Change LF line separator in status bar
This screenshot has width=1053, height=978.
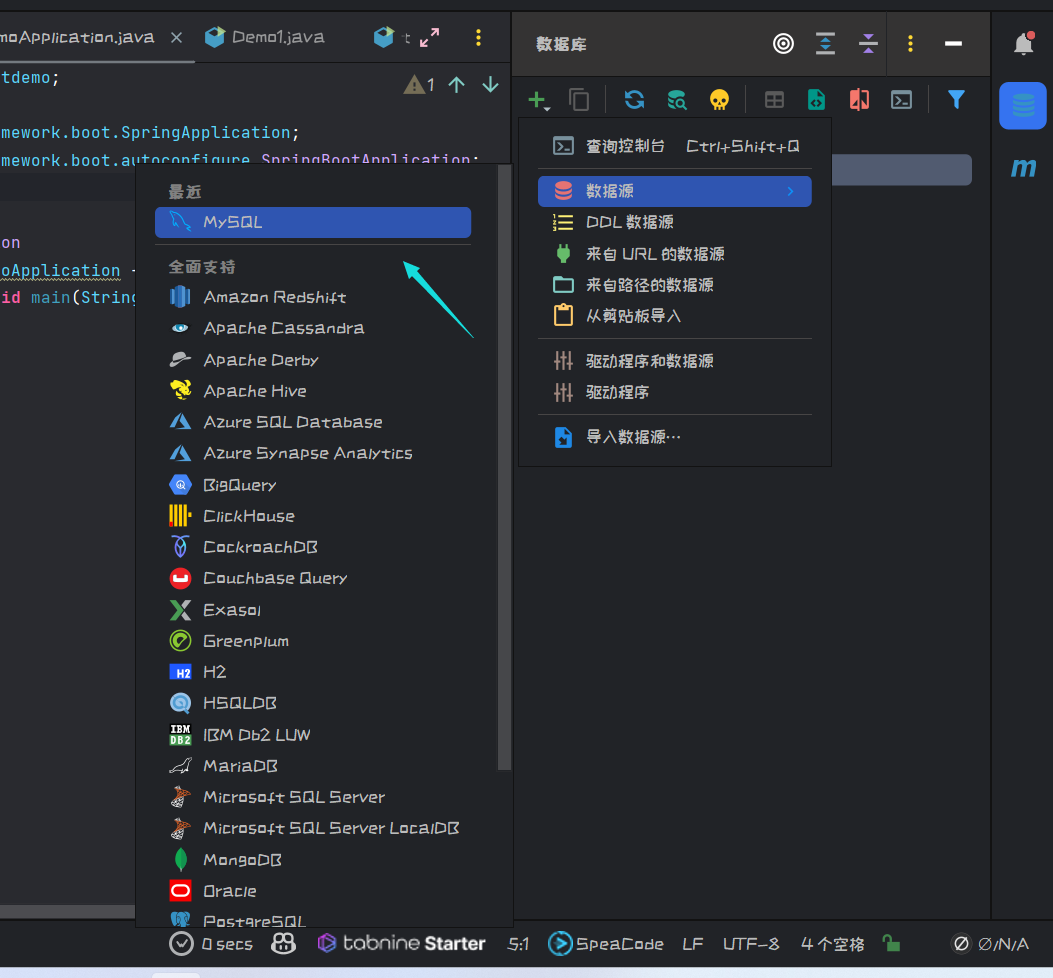692,944
